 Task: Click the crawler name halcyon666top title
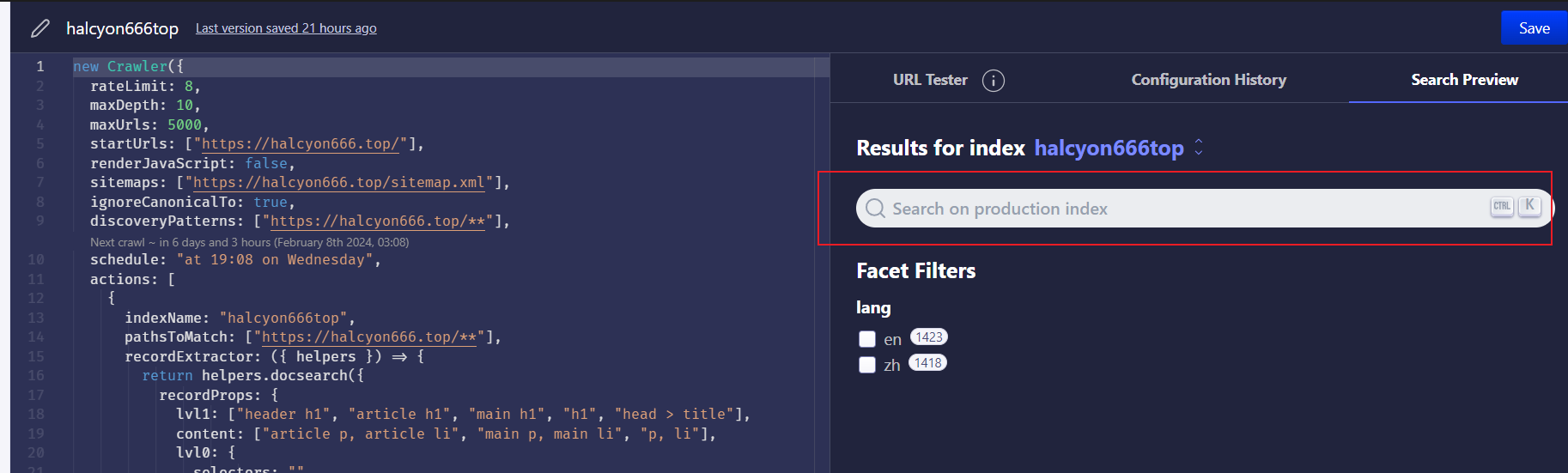click(x=122, y=28)
